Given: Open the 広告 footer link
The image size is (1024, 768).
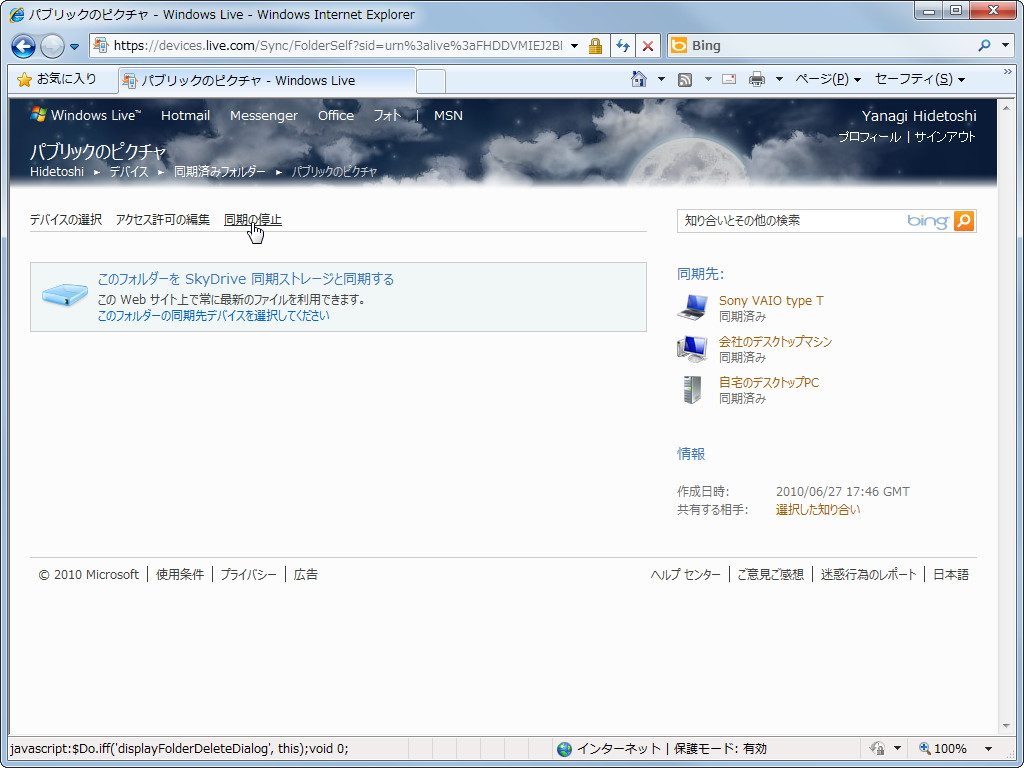Looking at the screenshot, I should [x=306, y=575].
